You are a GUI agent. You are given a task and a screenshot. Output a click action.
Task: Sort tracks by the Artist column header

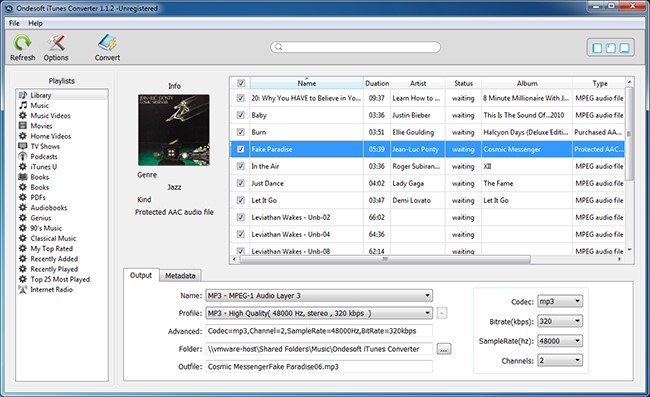[x=418, y=83]
